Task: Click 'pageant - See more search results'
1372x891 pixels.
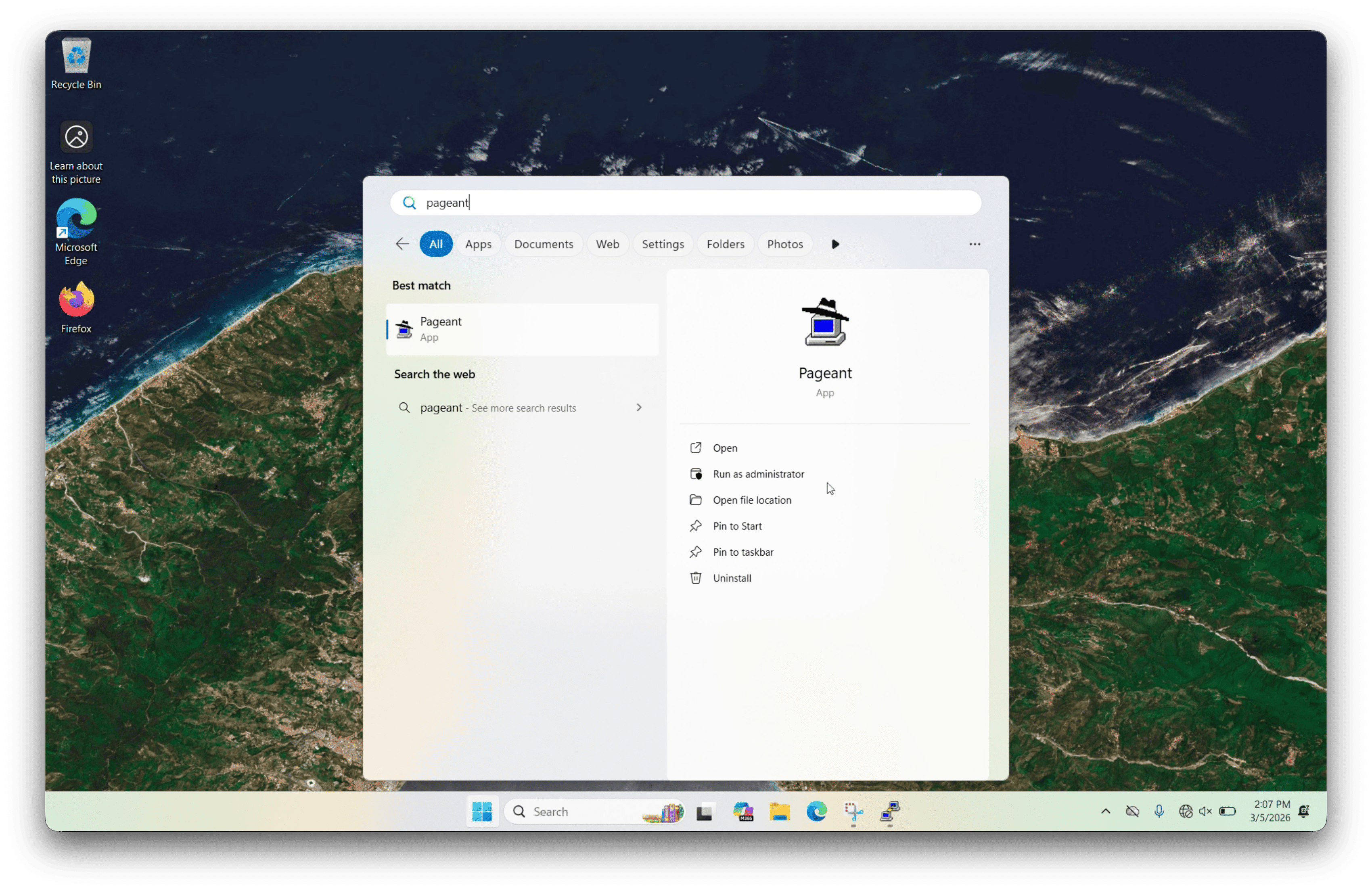Action: (522, 408)
